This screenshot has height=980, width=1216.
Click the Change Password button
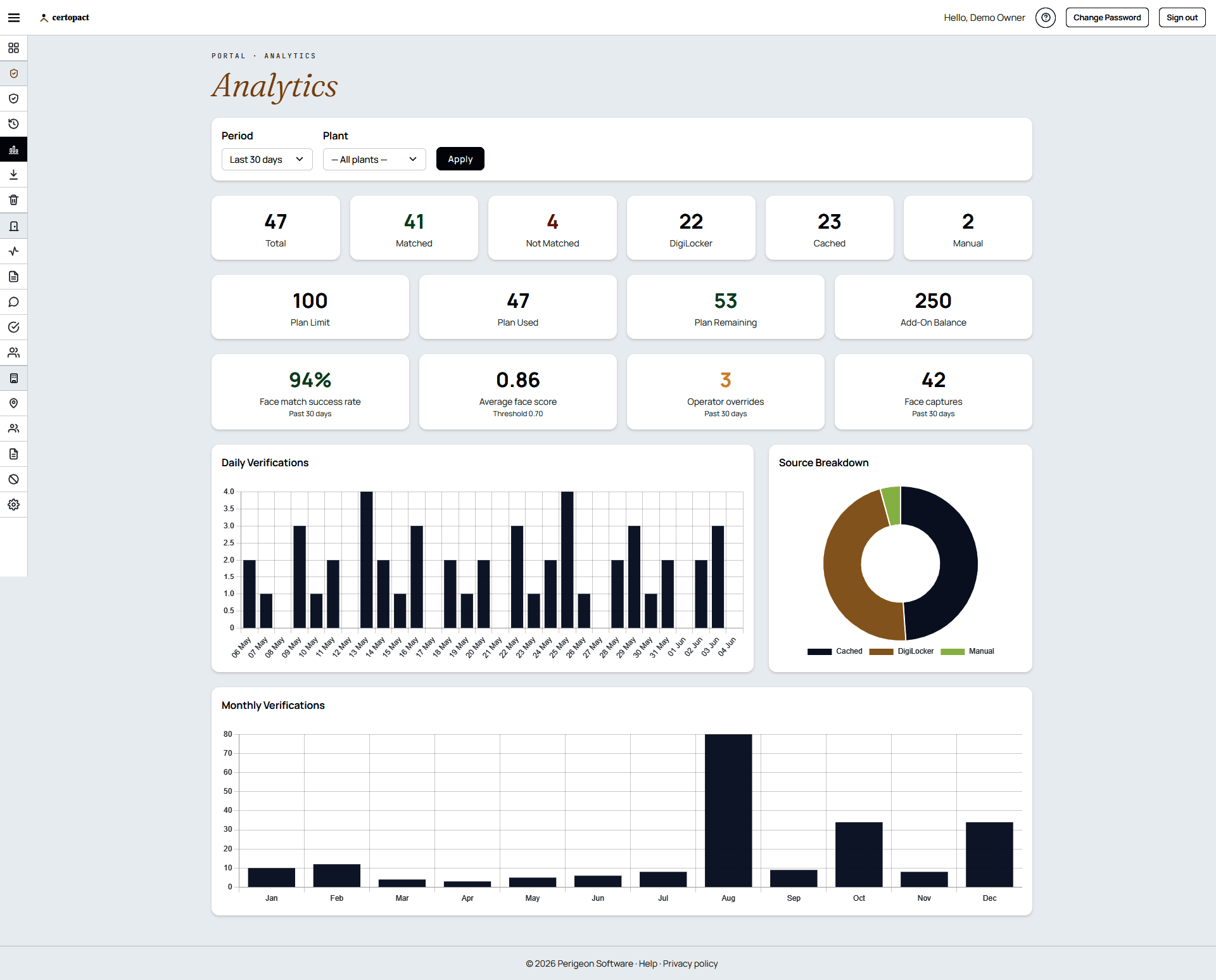coord(1107,18)
